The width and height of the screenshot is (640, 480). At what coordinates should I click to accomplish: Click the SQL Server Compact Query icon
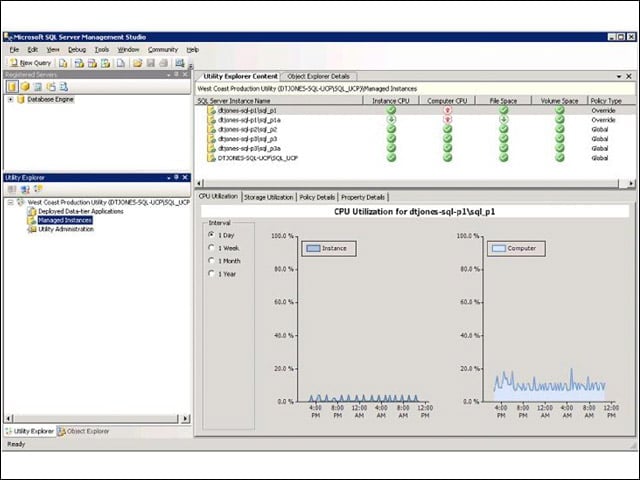[x=120, y=63]
